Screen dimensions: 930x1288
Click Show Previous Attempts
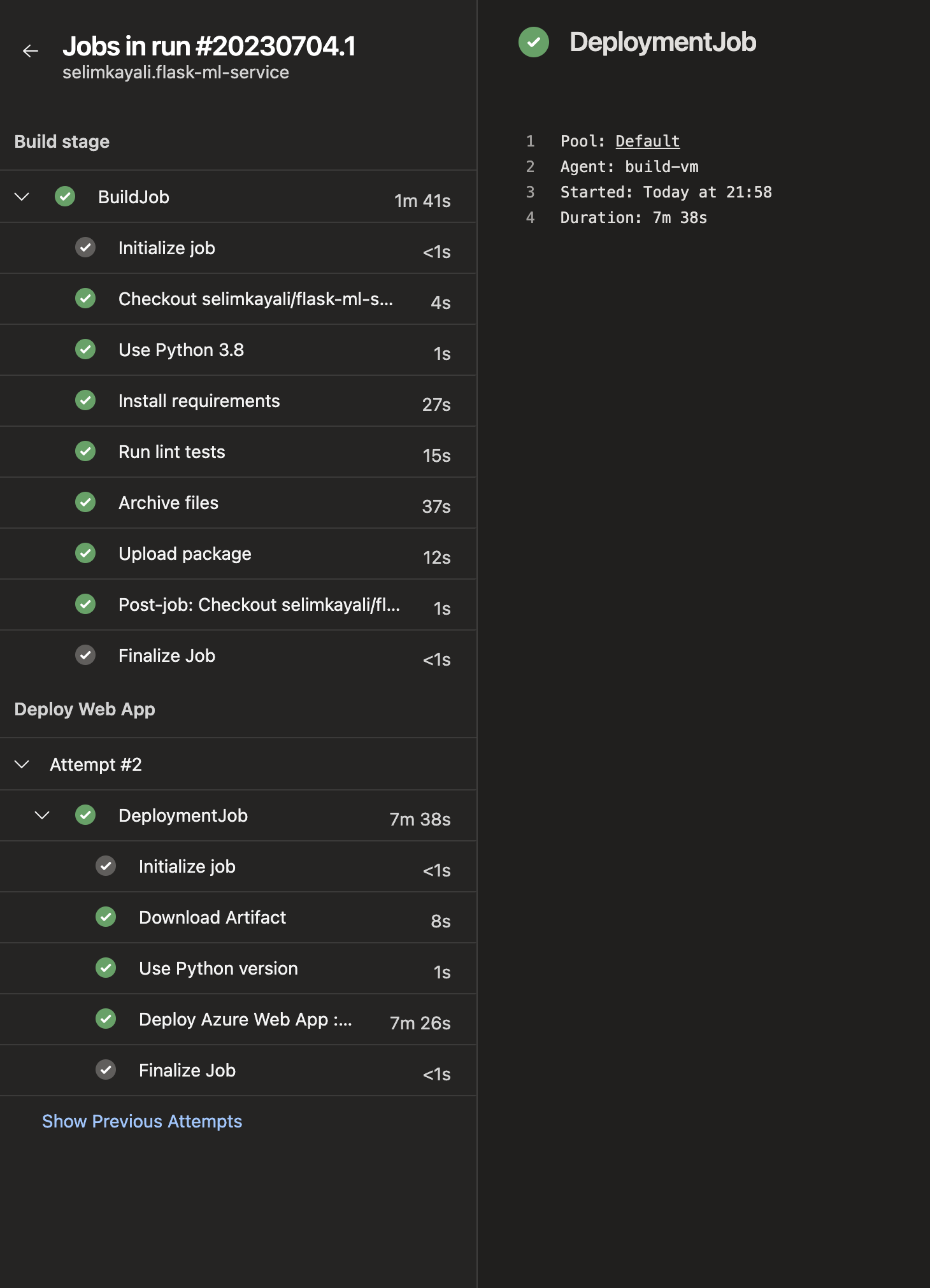(x=142, y=1121)
